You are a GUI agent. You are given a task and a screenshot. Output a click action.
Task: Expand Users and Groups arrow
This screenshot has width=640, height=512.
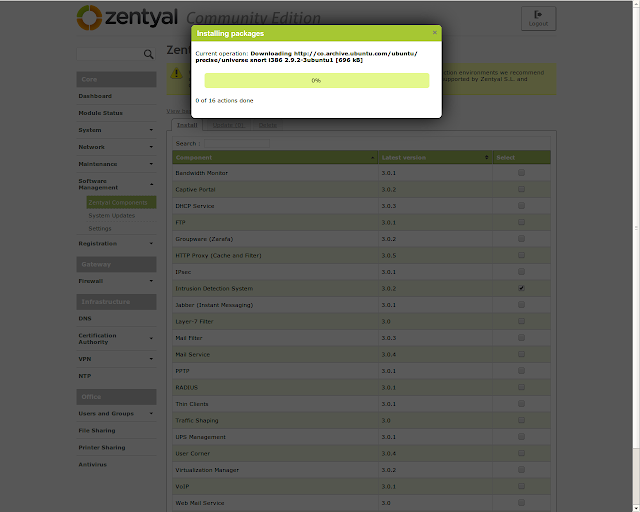click(151, 413)
